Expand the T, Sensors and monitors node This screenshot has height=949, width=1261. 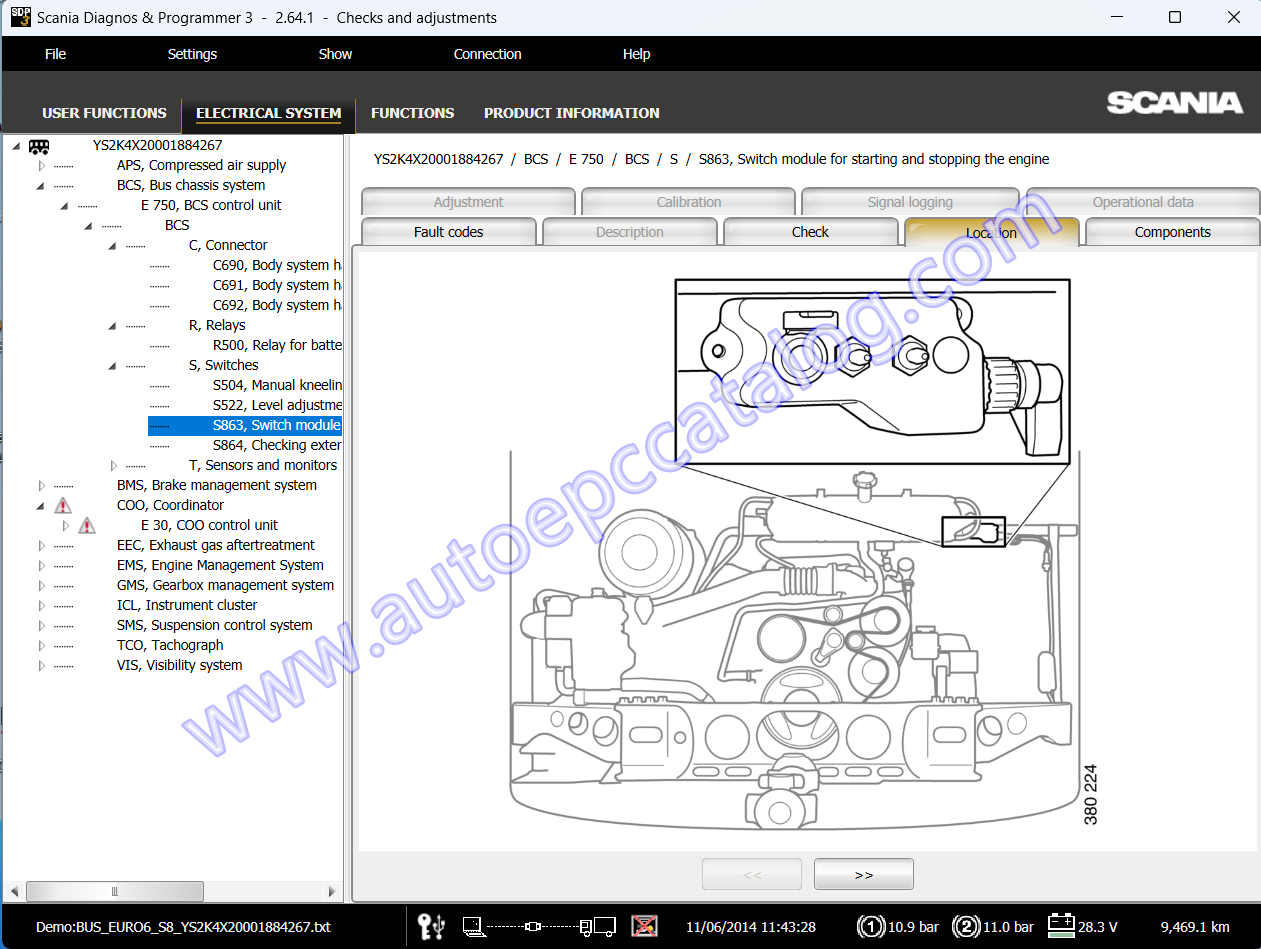point(113,465)
